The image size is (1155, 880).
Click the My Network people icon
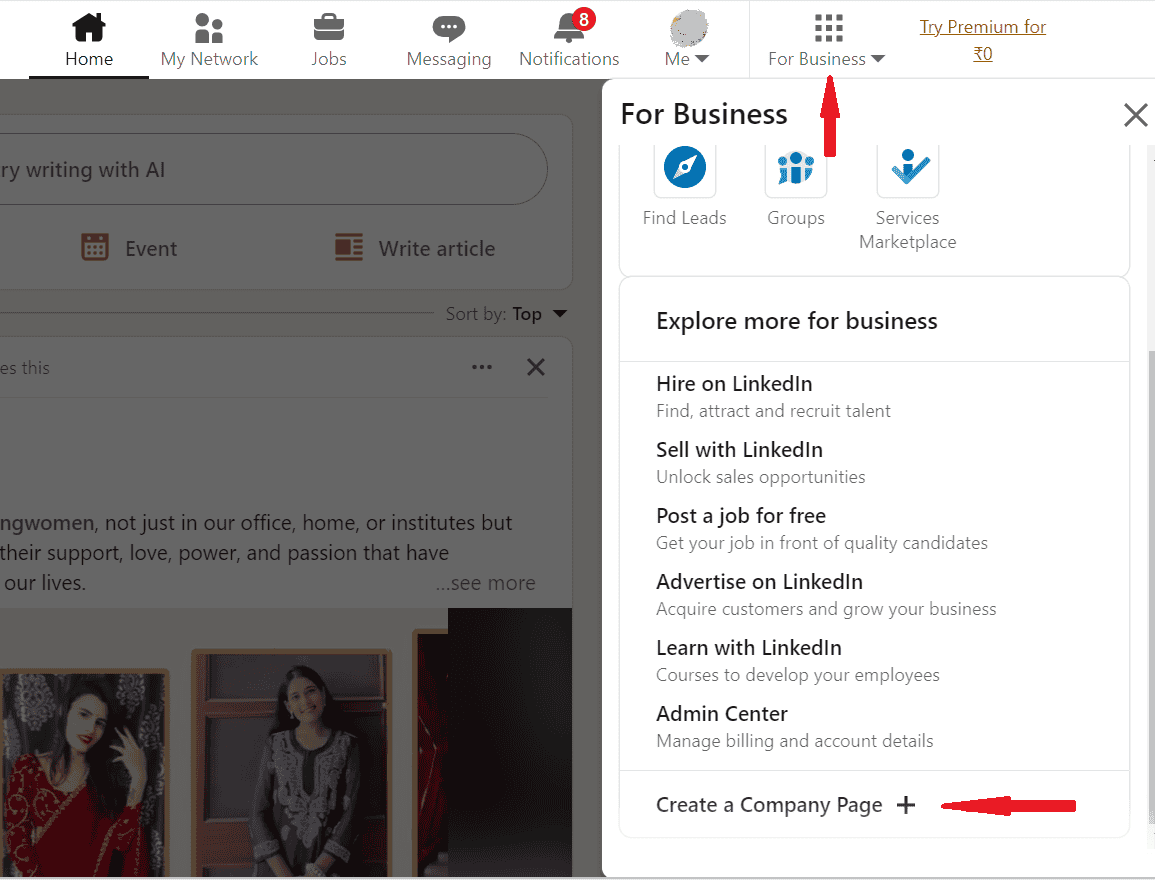(x=209, y=28)
